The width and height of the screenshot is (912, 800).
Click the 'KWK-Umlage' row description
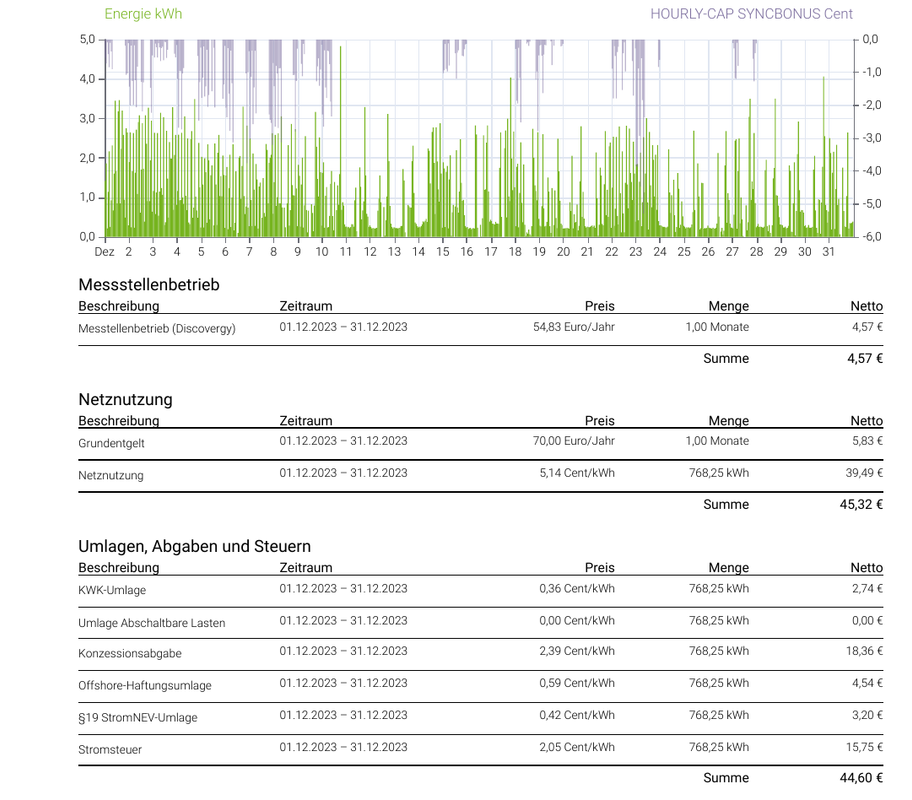click(x=112, y=590)
